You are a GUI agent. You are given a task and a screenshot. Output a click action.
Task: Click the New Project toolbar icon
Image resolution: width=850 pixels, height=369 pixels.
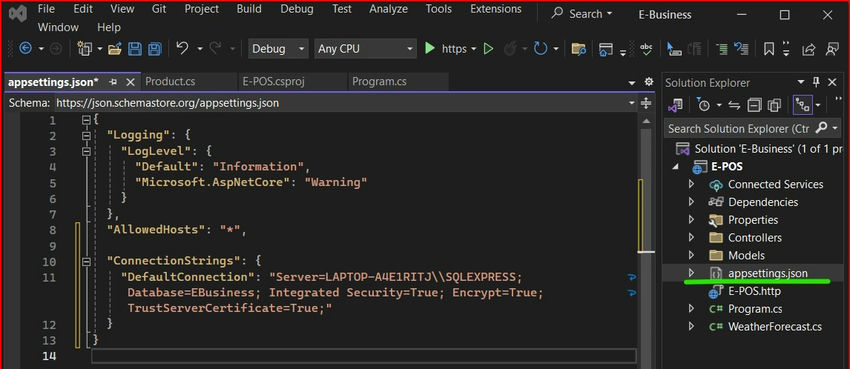(x=85, y=49)
